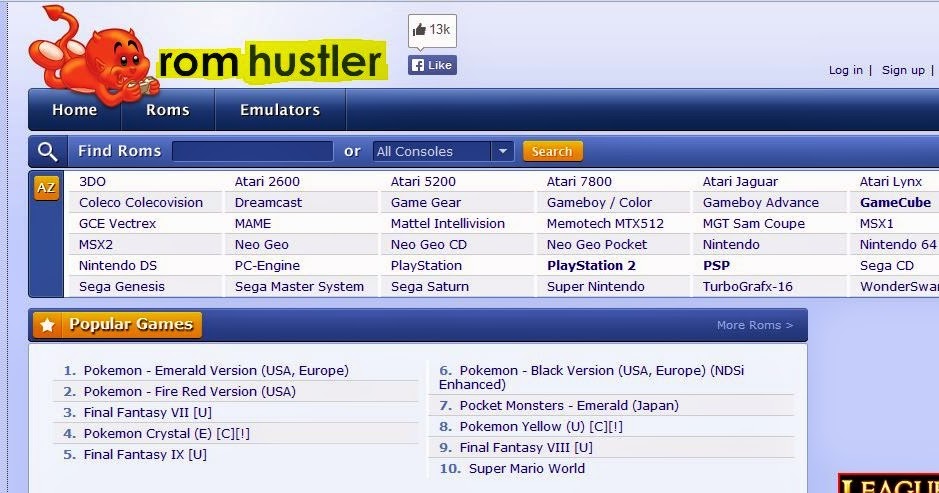
Task: Select the Dreamcast console
Action: pyautogui.click(x=268, y=202)
